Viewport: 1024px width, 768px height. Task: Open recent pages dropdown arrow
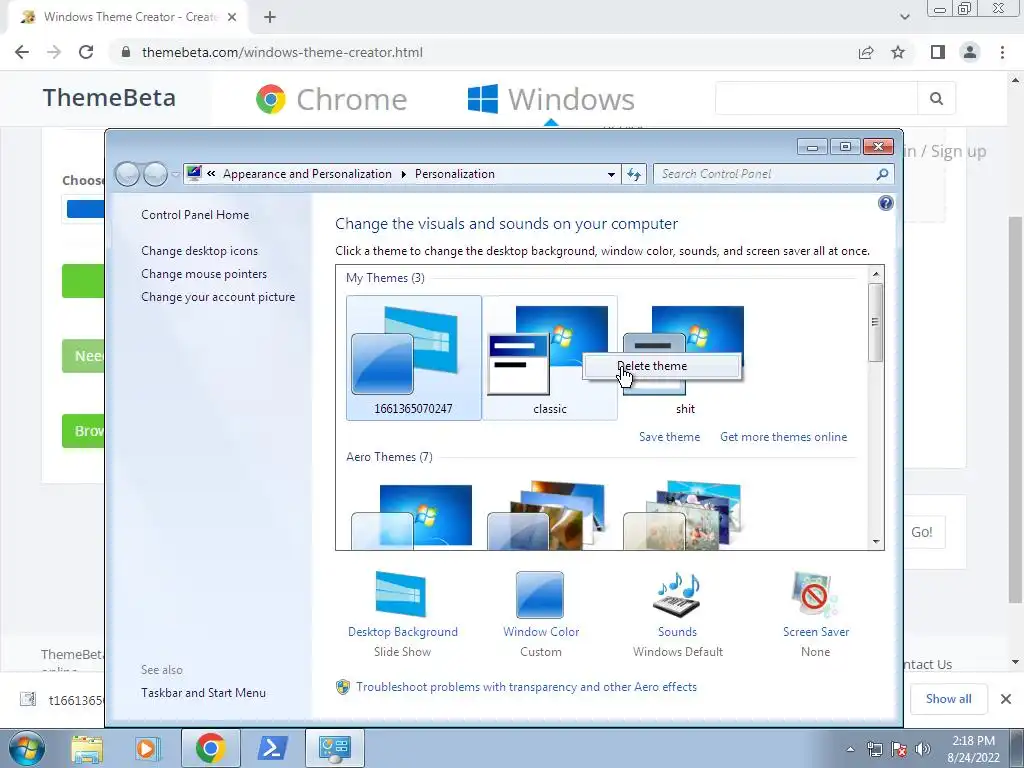pyautogui.click(x=175, y=174)
